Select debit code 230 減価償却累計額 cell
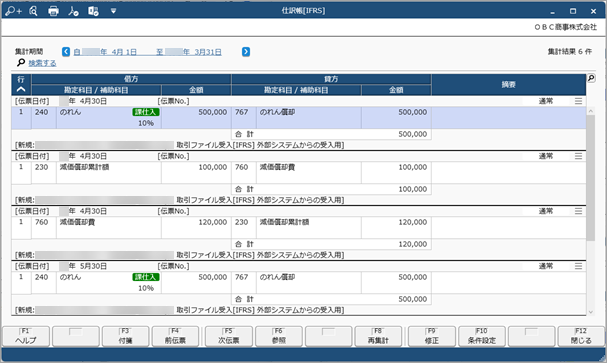The height and width of the screenshot is (363, 607). tap(109, 173)
